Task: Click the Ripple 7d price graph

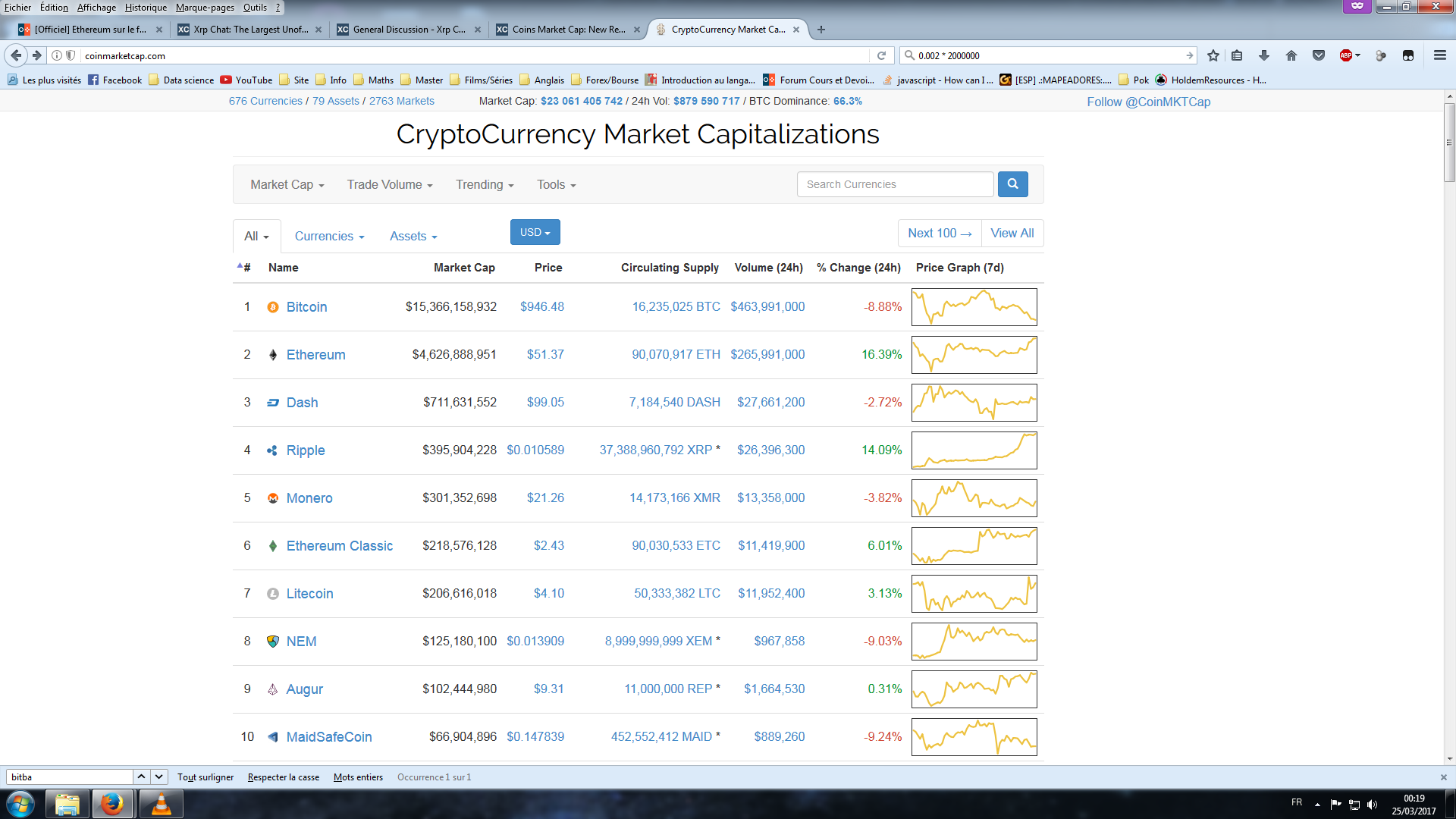Action: click(x=974, y=450)
